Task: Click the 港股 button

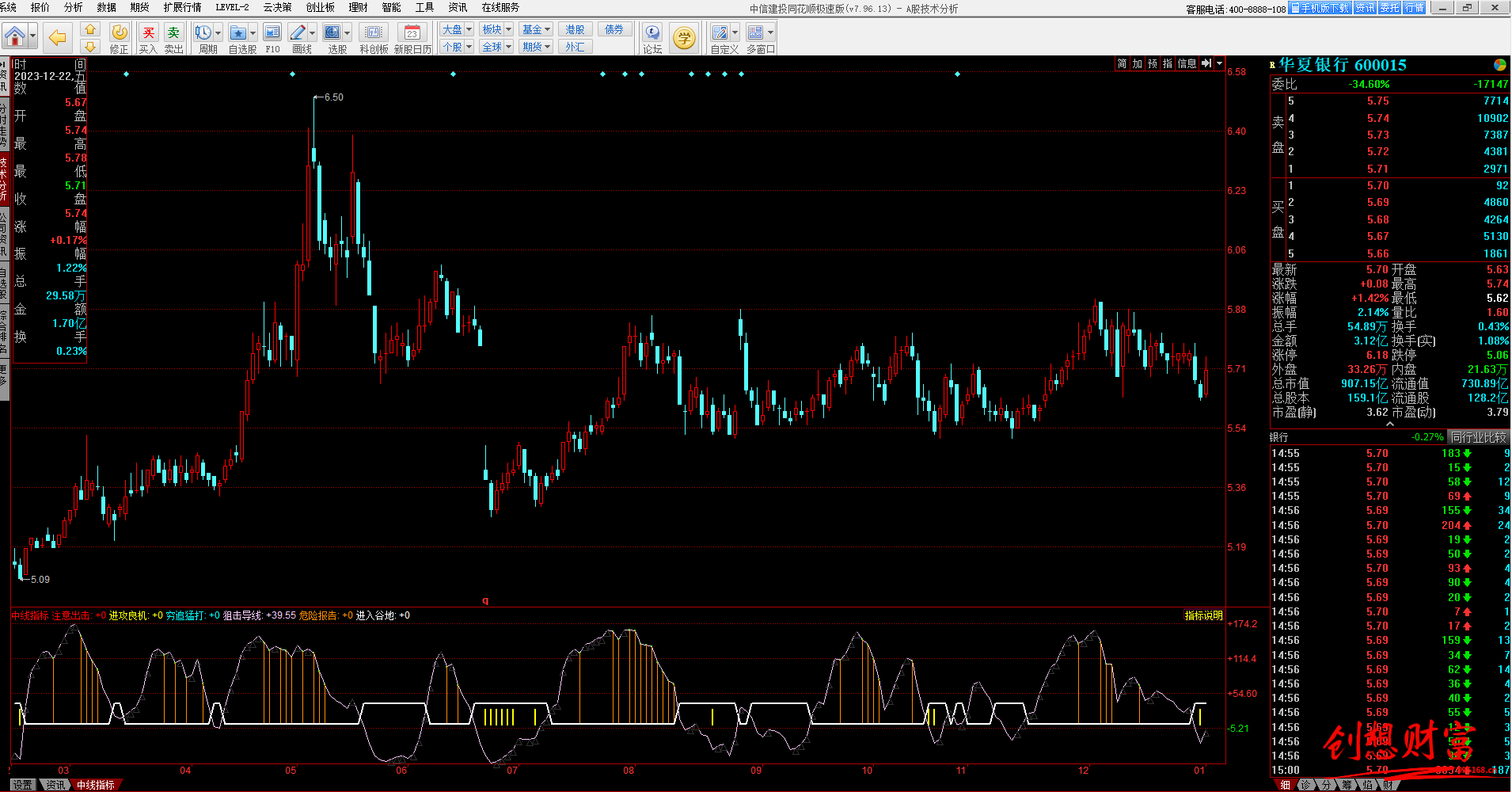Action: coord(576,29)
